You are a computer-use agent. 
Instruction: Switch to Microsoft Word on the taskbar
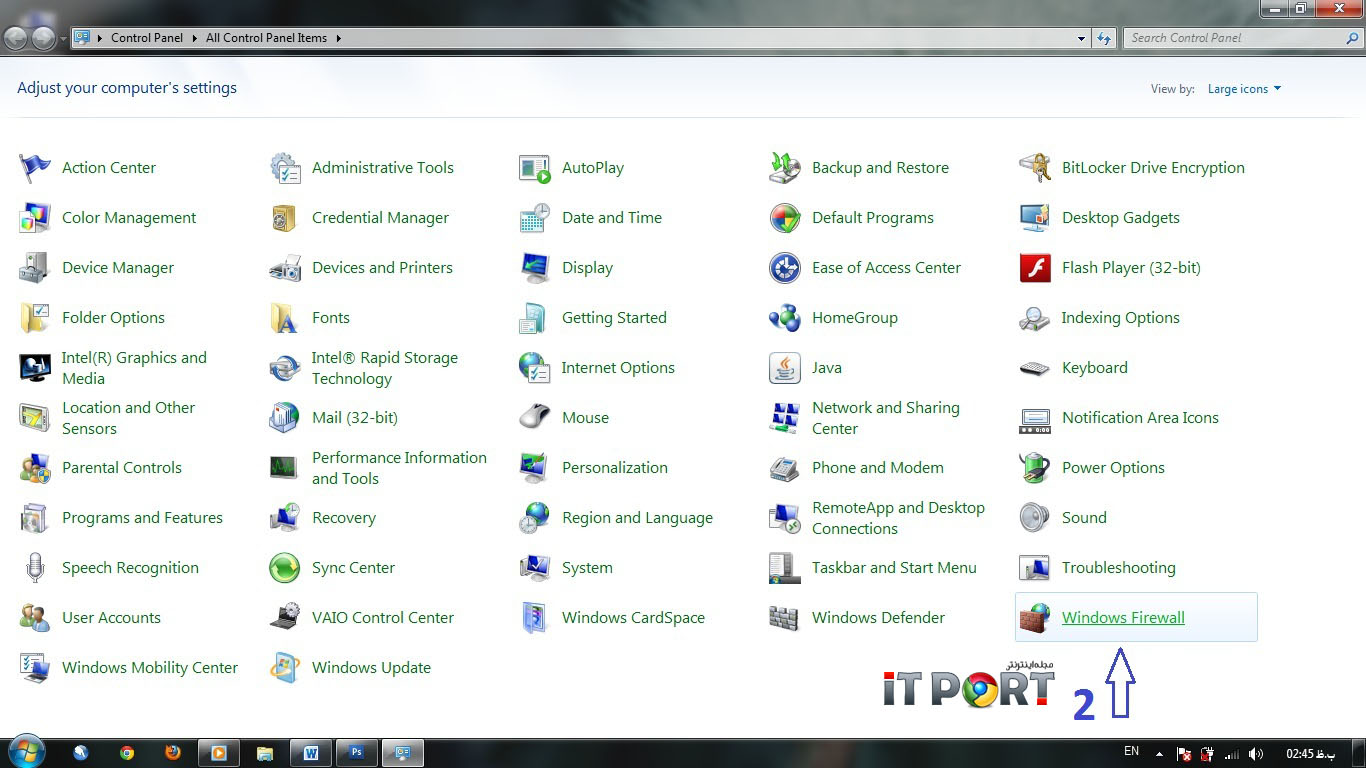(x=311, y=753)
